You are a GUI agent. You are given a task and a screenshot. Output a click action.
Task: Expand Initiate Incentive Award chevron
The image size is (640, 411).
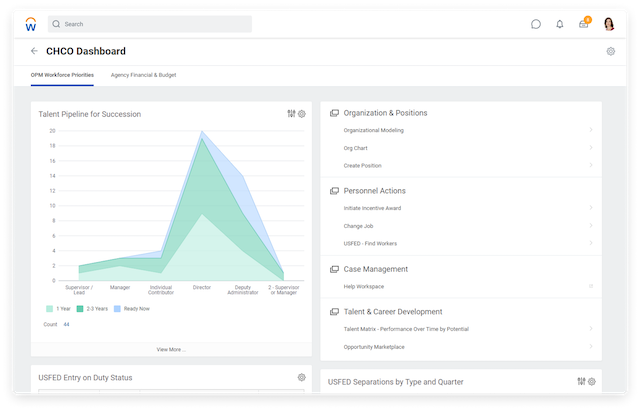(590, 208)
